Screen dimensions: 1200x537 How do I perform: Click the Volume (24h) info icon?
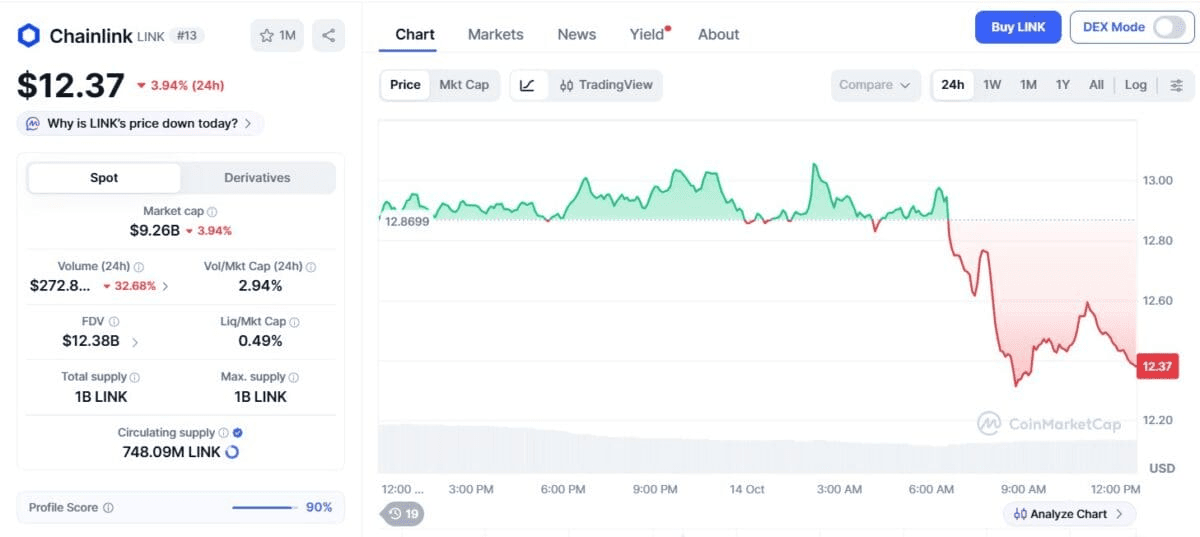tap(139, 267)
